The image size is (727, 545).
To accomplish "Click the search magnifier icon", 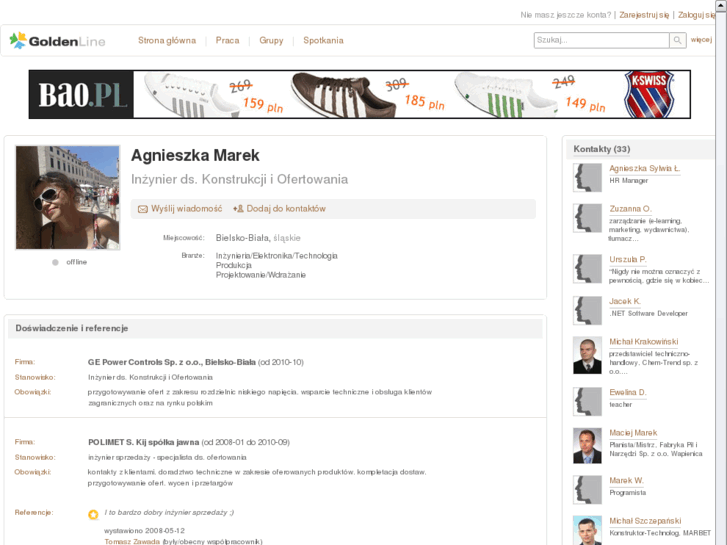I will coord(677,40).
